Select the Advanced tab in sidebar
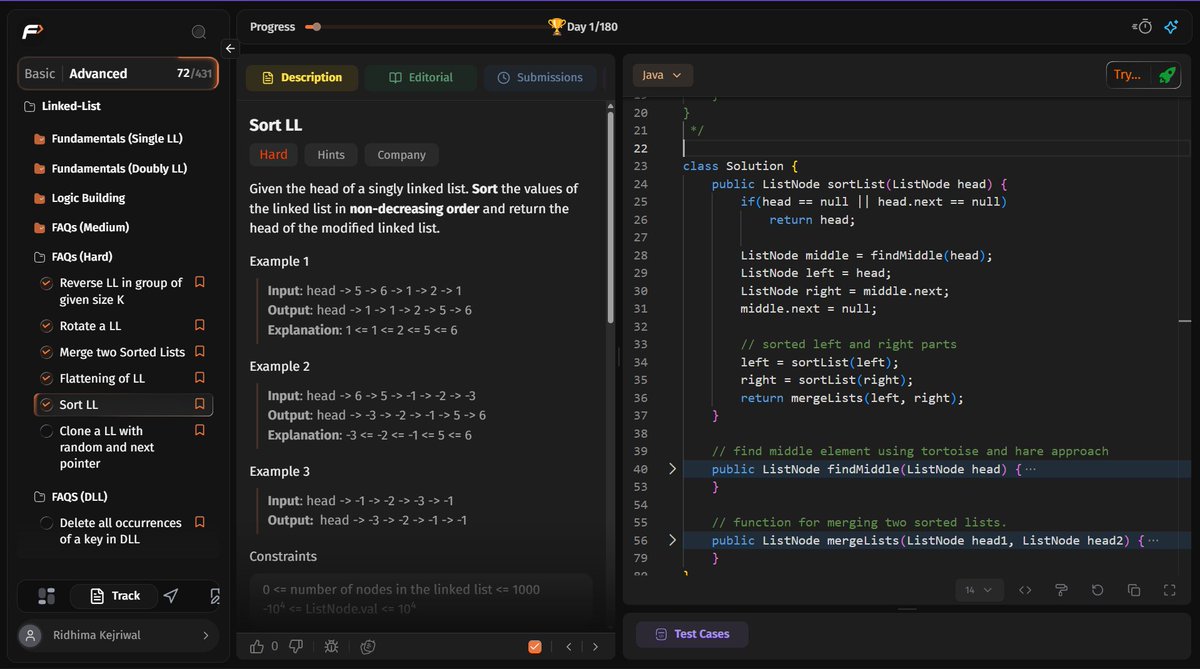Viewport: 1200px width, 669px height. (x=98, y=73)
